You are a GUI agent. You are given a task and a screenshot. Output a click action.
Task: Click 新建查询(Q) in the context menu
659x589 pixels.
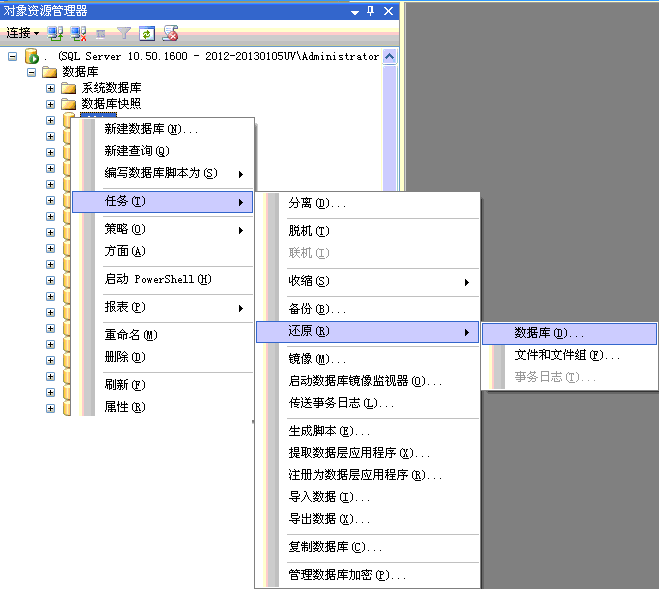pos(136,151)
